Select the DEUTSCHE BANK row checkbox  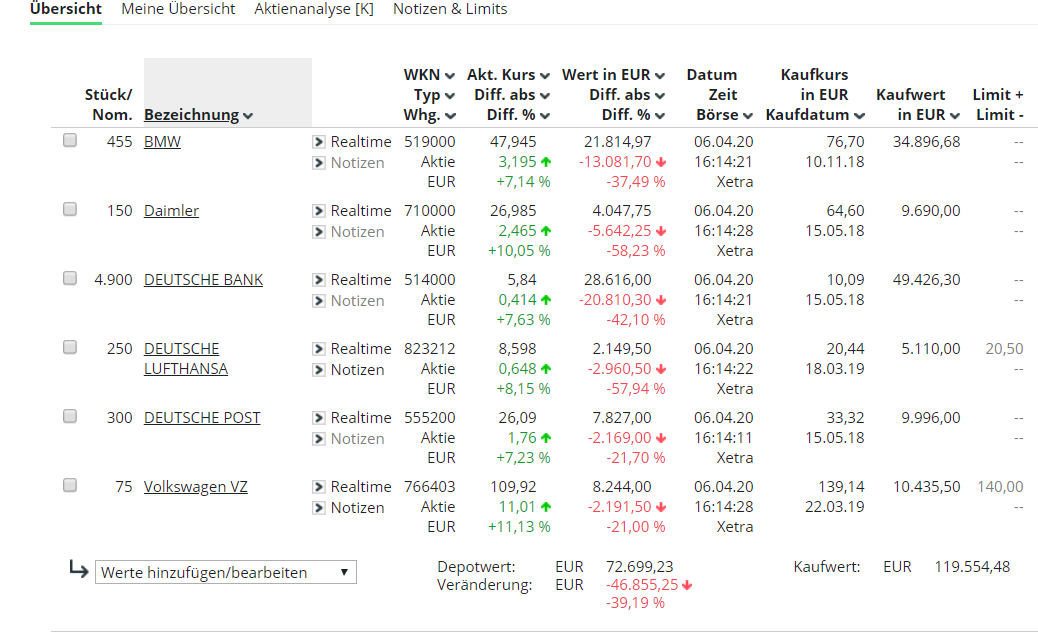pyautogui.click(x=70, y=278)
